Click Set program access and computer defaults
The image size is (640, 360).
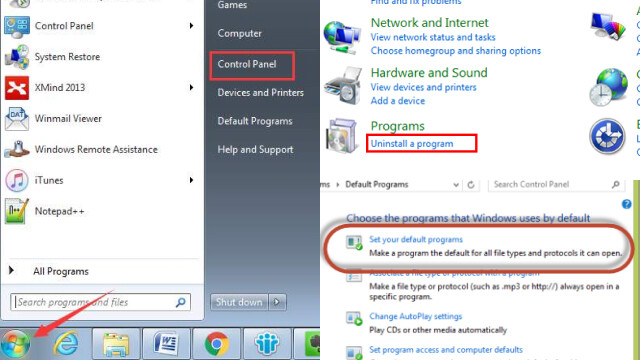[446, 350]
